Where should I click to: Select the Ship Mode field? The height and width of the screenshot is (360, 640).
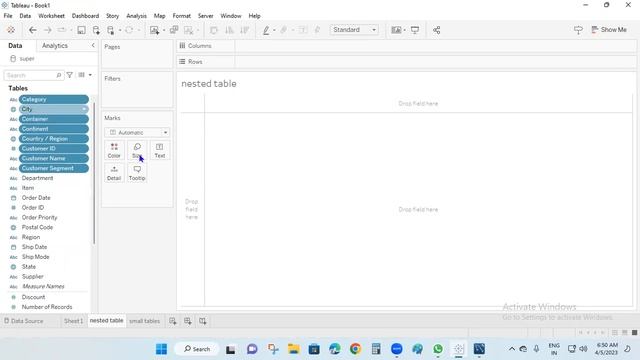tap(36, 257)
